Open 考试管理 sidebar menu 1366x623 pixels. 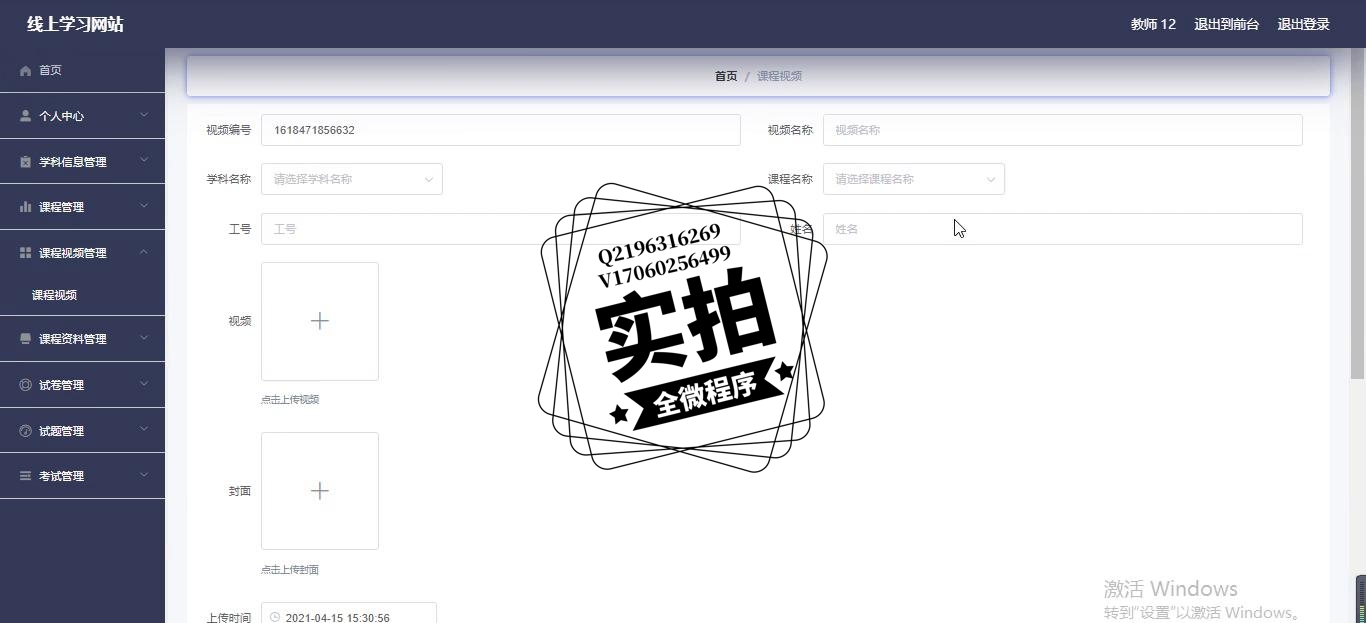tap(82, 476)
